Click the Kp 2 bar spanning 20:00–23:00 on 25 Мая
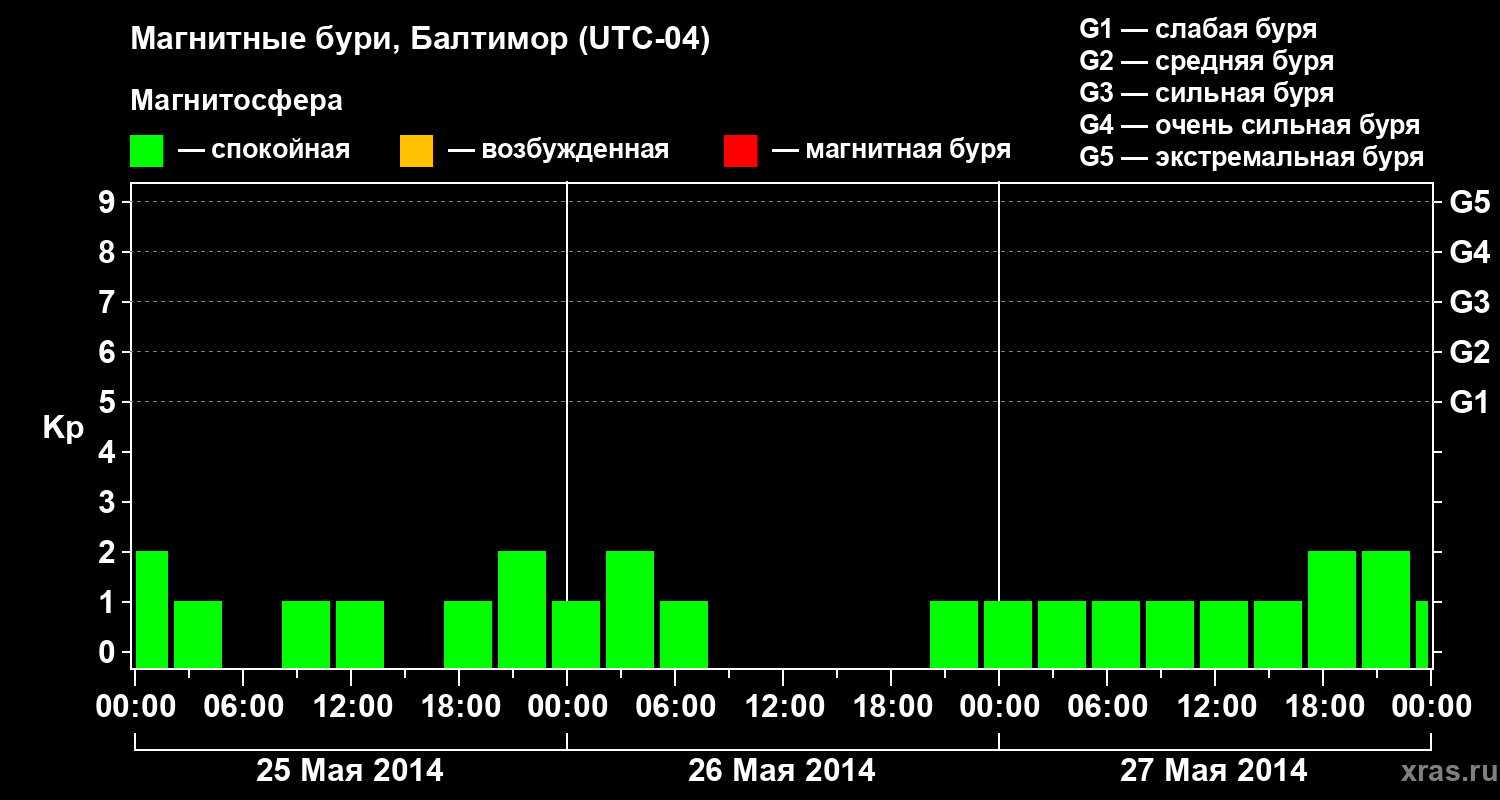 522,610
